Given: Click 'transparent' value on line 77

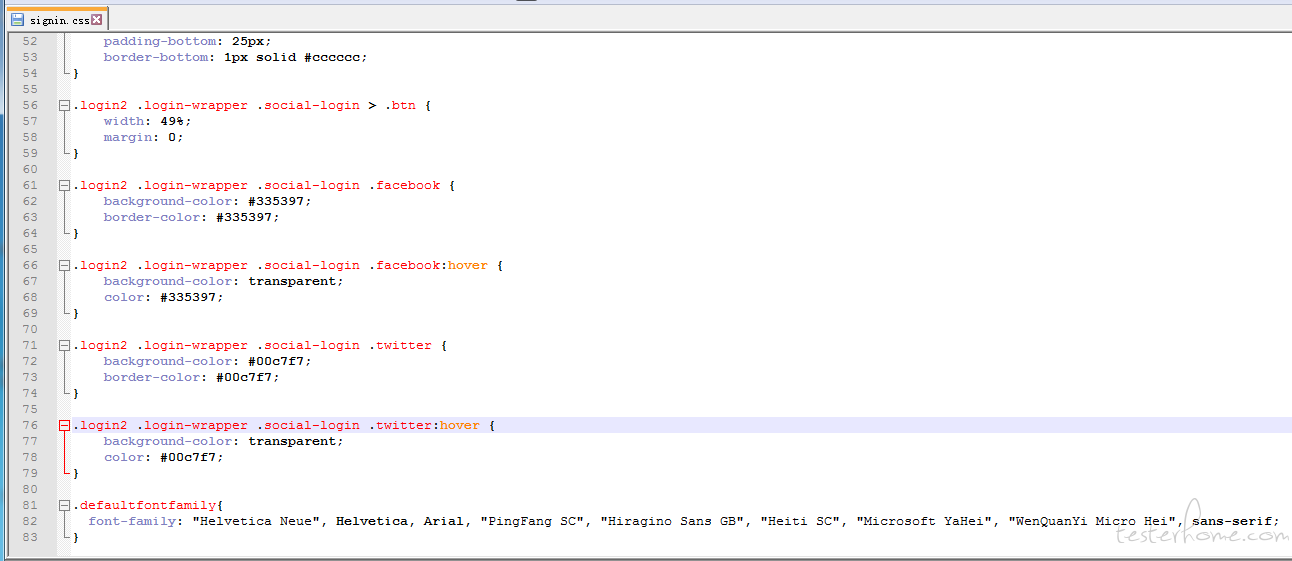Looking at the screenshot, I should 292,441.
